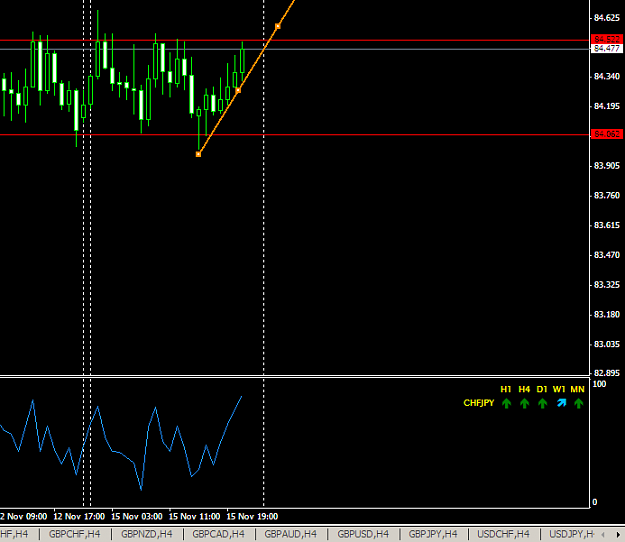The width and height of the screenshot is (625, 542).
Task: Click the indicator scale value 100
Action: click(x=599, y=384)
